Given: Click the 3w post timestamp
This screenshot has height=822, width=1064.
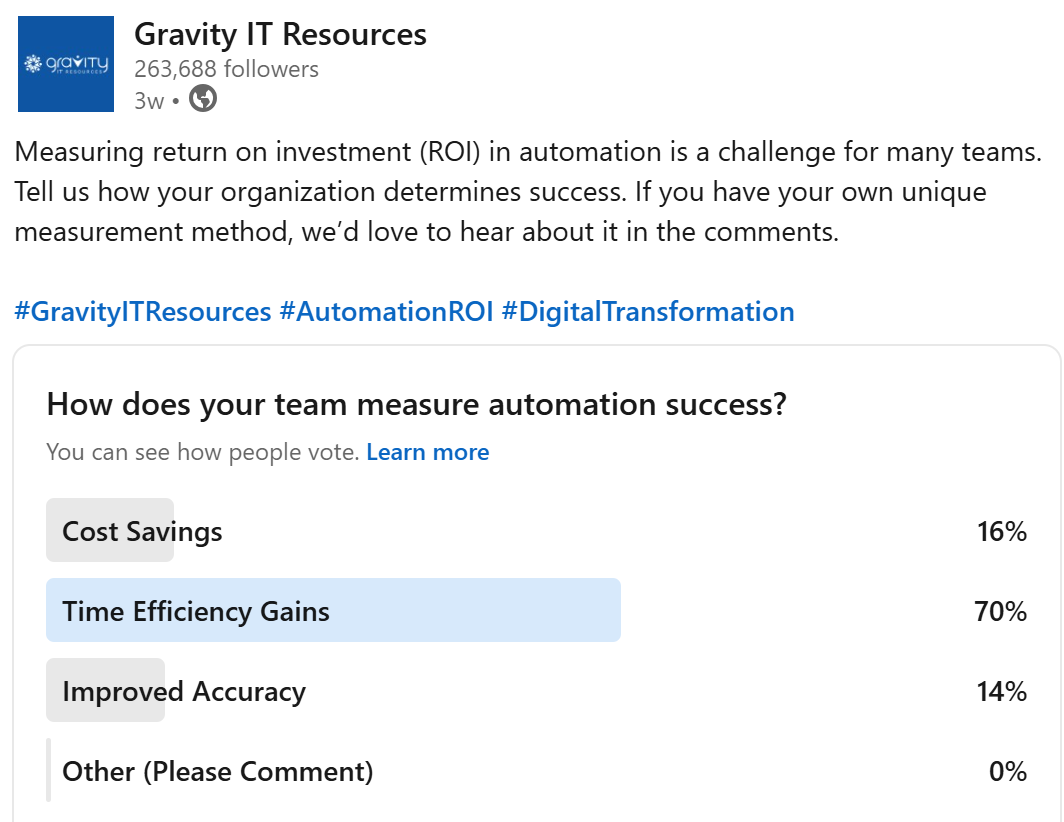Looking at the screenshot, I should point(148,100).
